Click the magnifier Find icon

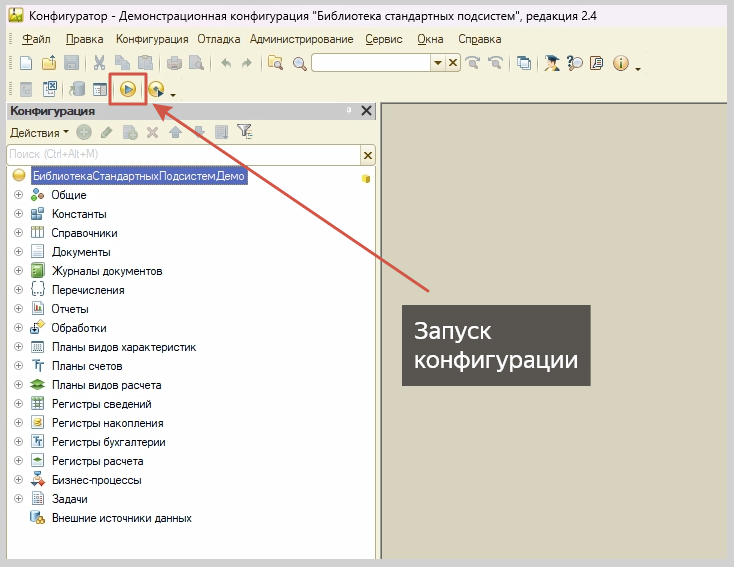pyautogui.click(x=300, y=63)
